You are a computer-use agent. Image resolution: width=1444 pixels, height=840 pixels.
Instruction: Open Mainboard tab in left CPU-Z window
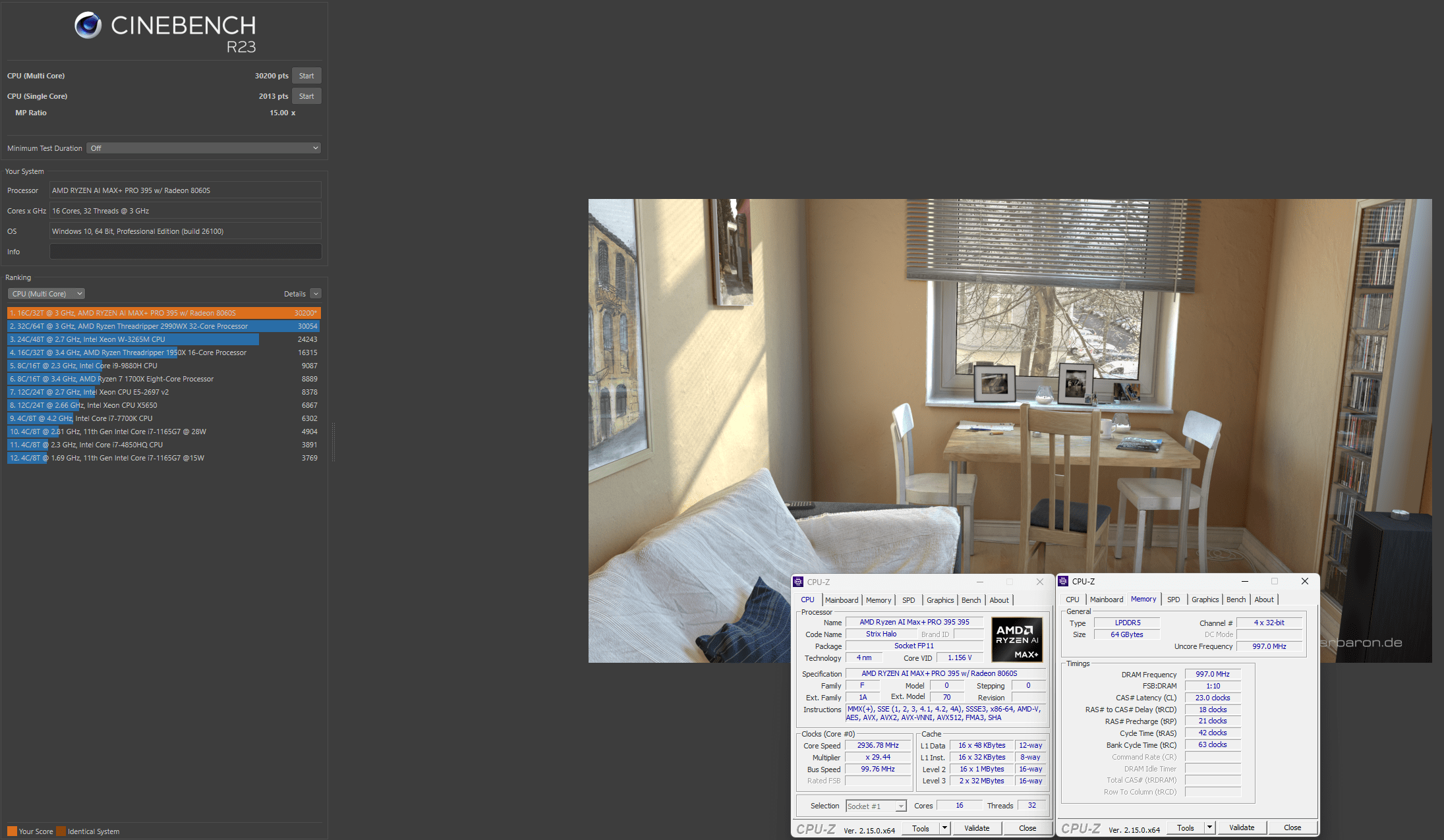click(x=842, y=600)
